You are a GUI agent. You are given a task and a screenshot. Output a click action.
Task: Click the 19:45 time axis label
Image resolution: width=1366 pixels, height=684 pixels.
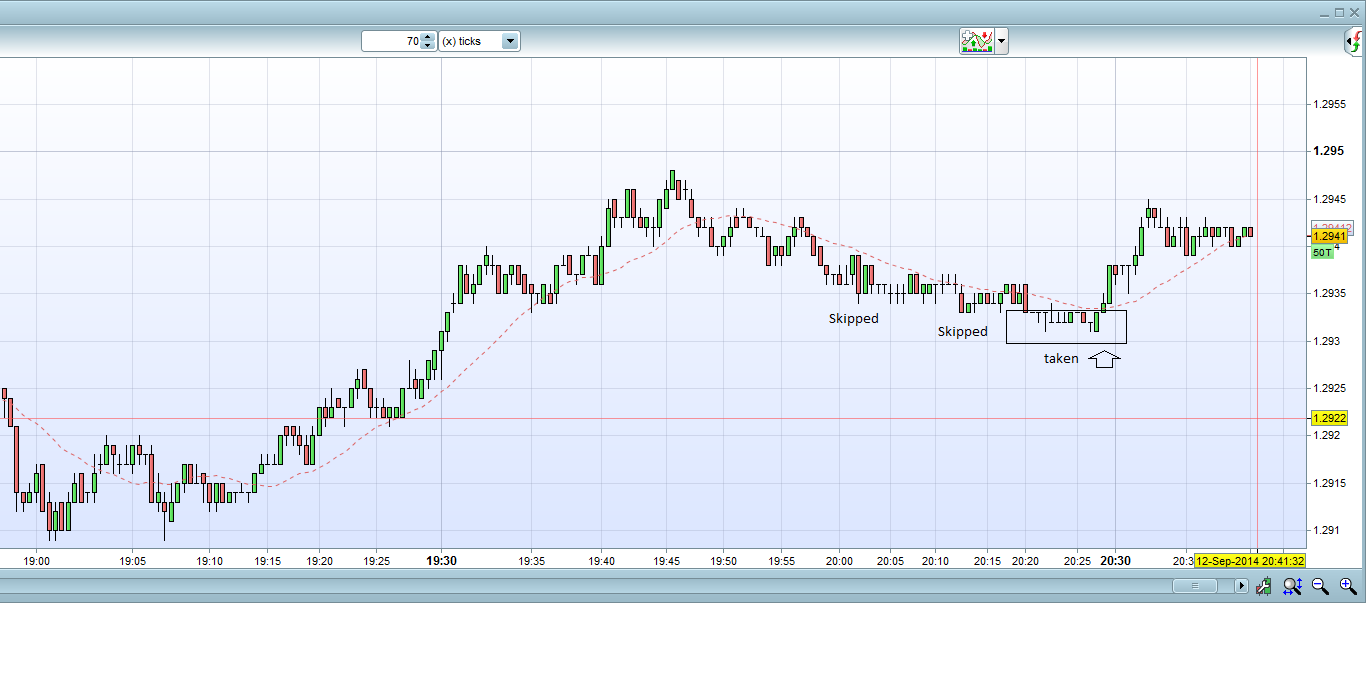pyautogui.click(x=665, y=562)
